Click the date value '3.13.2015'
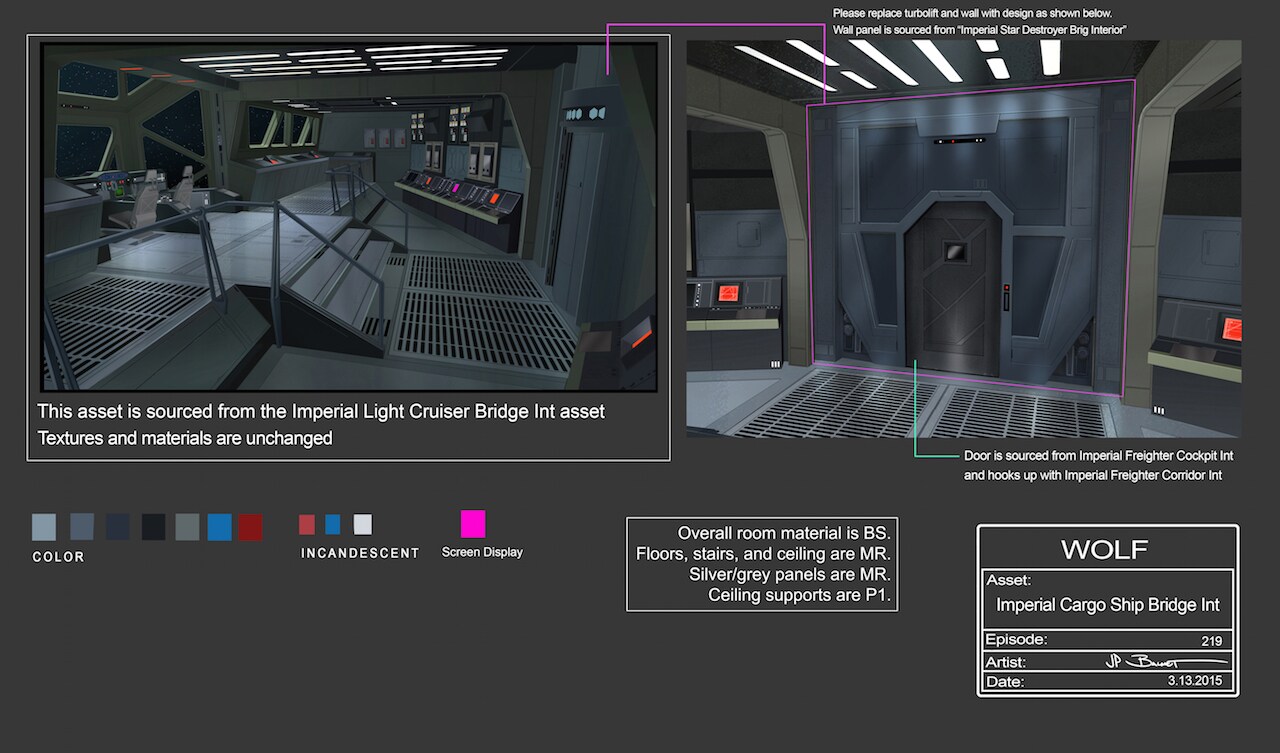This screenshot has width=1280, height=753. click(1196, 680)
